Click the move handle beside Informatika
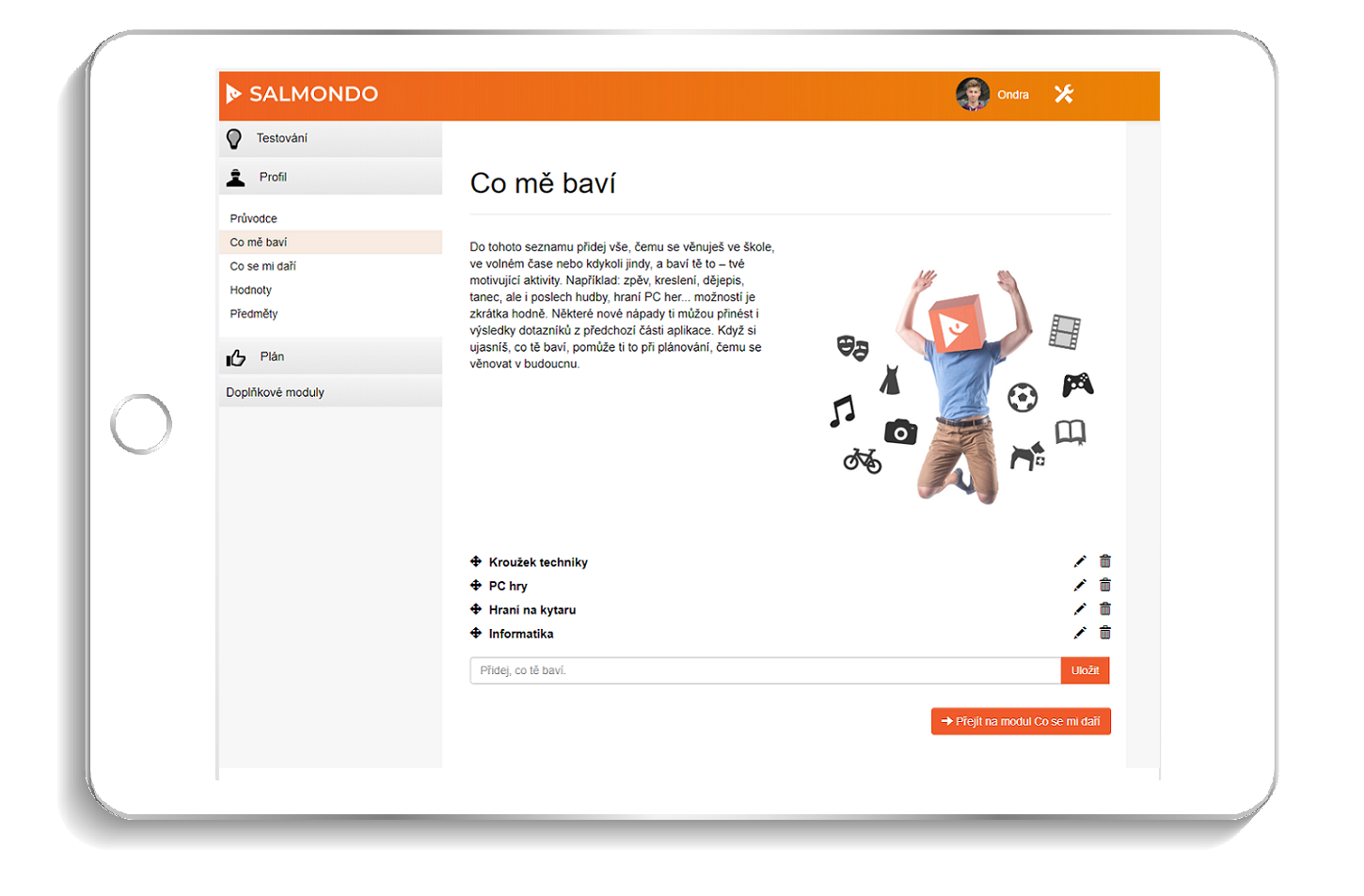1364x896 pixels. [x=476, y=633]
